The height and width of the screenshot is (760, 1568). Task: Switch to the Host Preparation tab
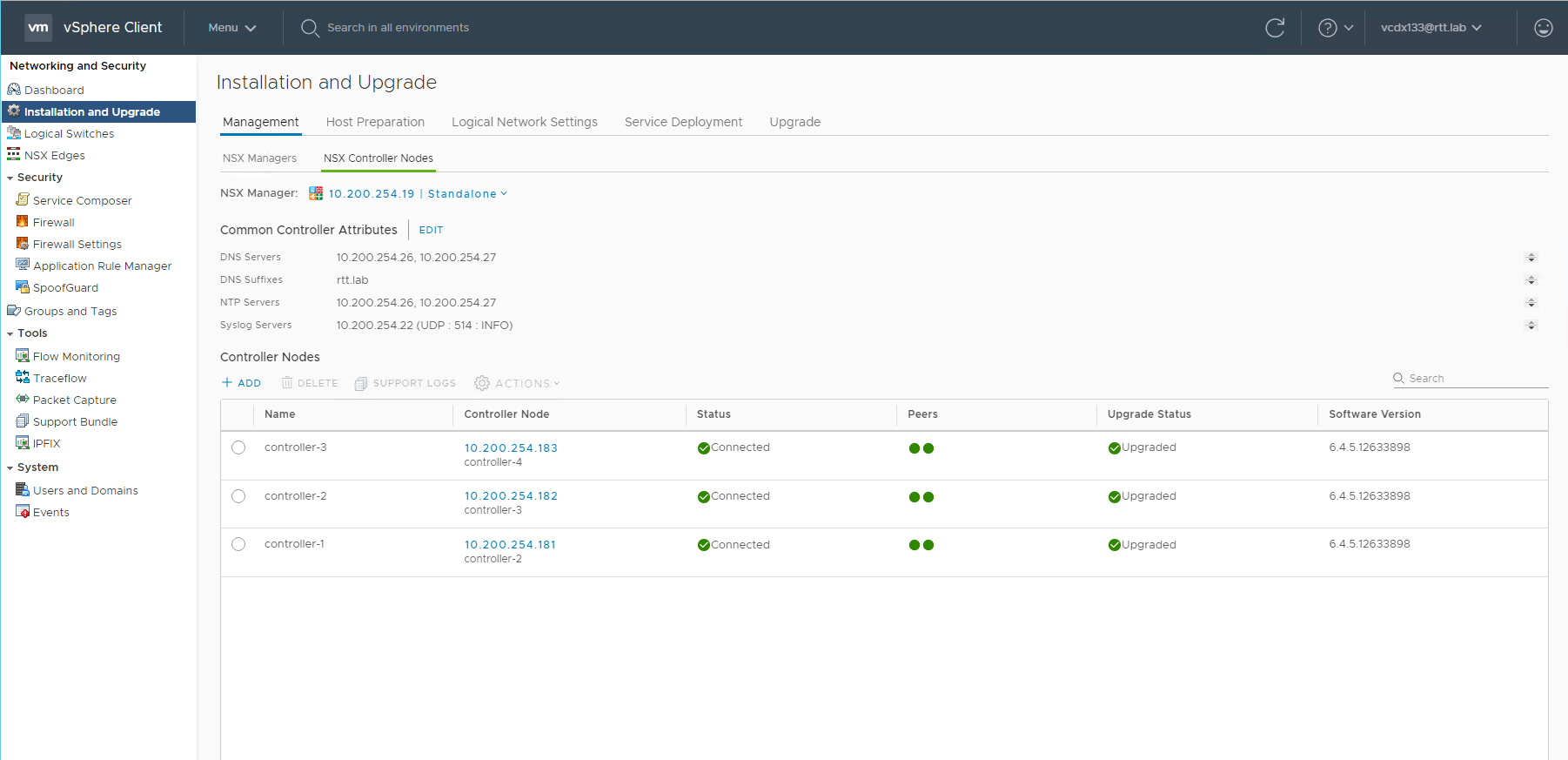[x=375, y=122]
